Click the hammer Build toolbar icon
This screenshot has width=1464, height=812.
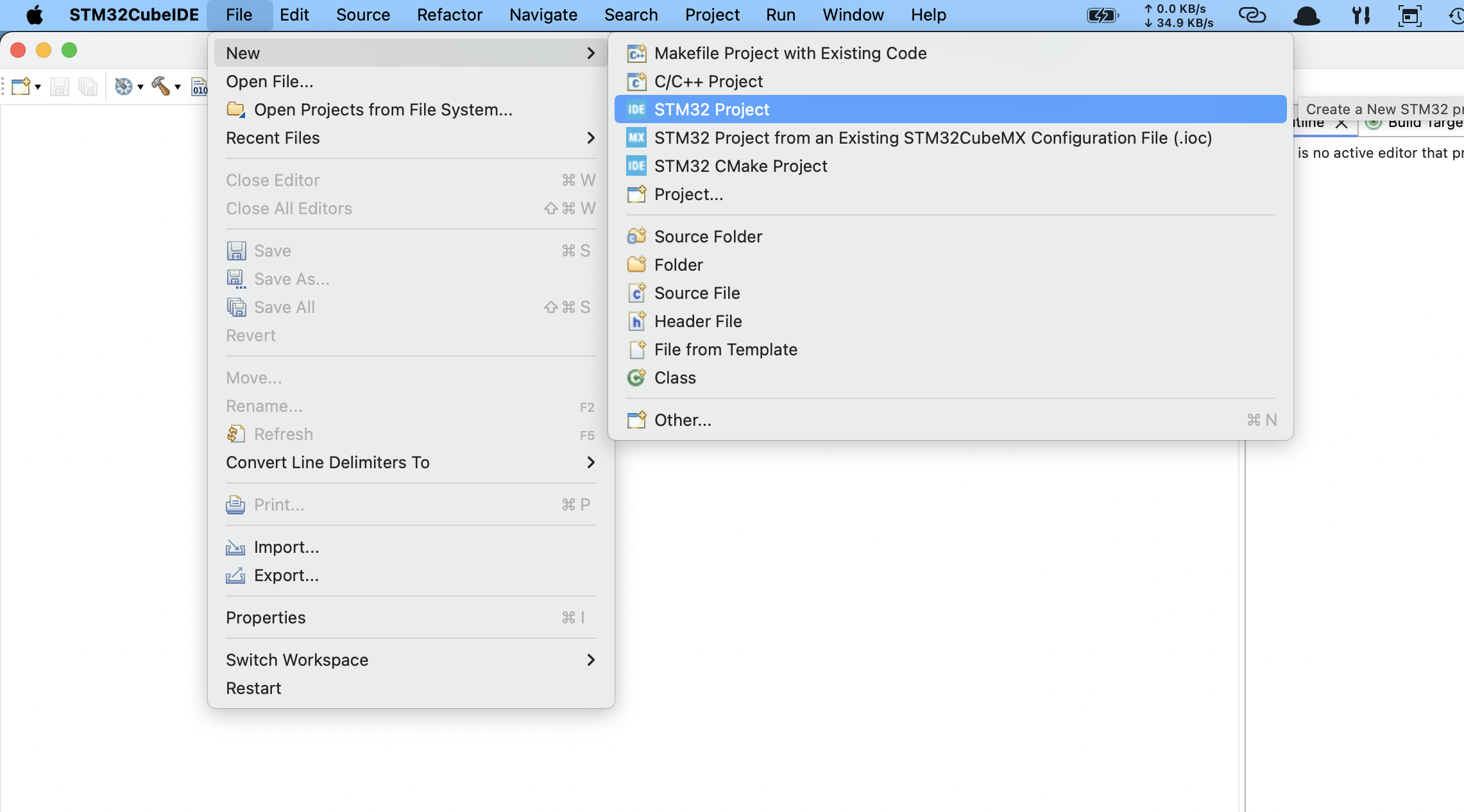tap(160, 86)
